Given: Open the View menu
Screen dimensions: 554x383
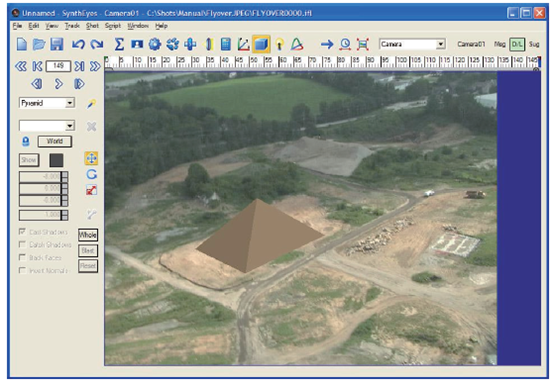Looking at the screenshot, I should 52,26.
